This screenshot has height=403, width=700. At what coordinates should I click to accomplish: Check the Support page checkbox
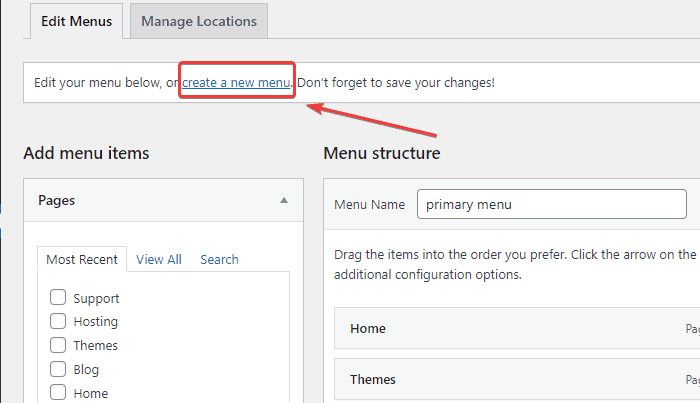(58, 298)
